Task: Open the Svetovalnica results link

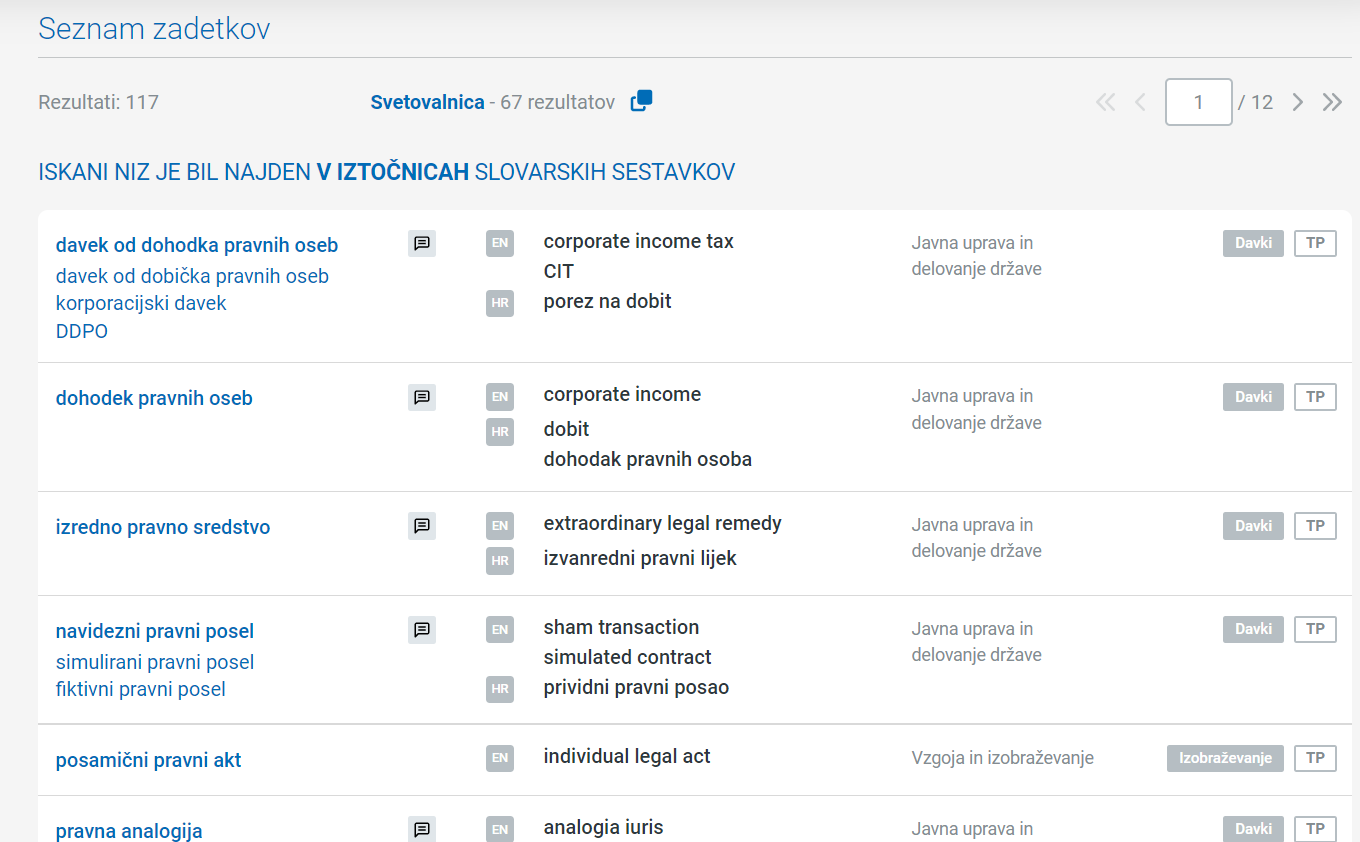Action: point(427,102)
